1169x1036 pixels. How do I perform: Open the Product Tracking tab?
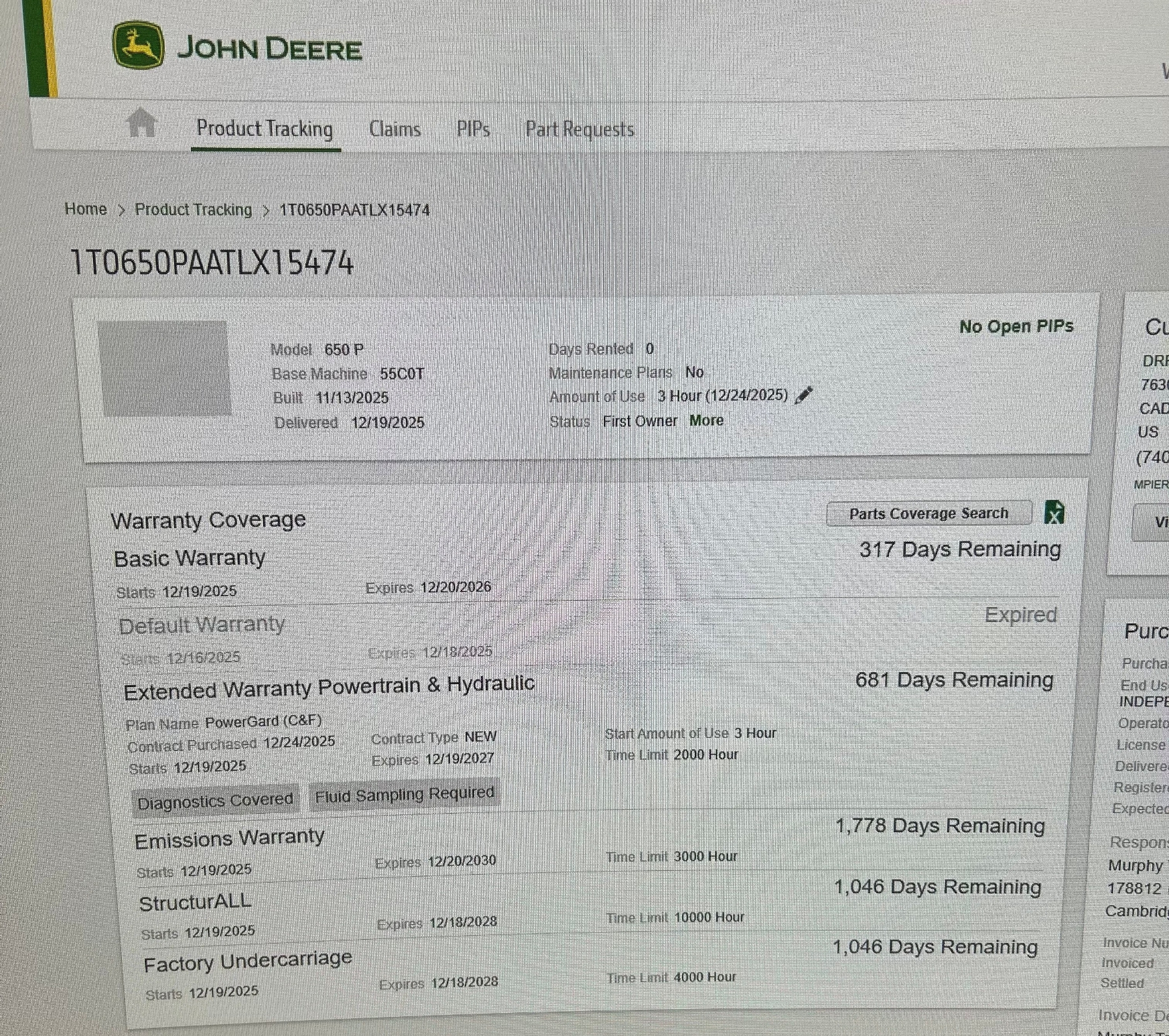tap(264, 129)
